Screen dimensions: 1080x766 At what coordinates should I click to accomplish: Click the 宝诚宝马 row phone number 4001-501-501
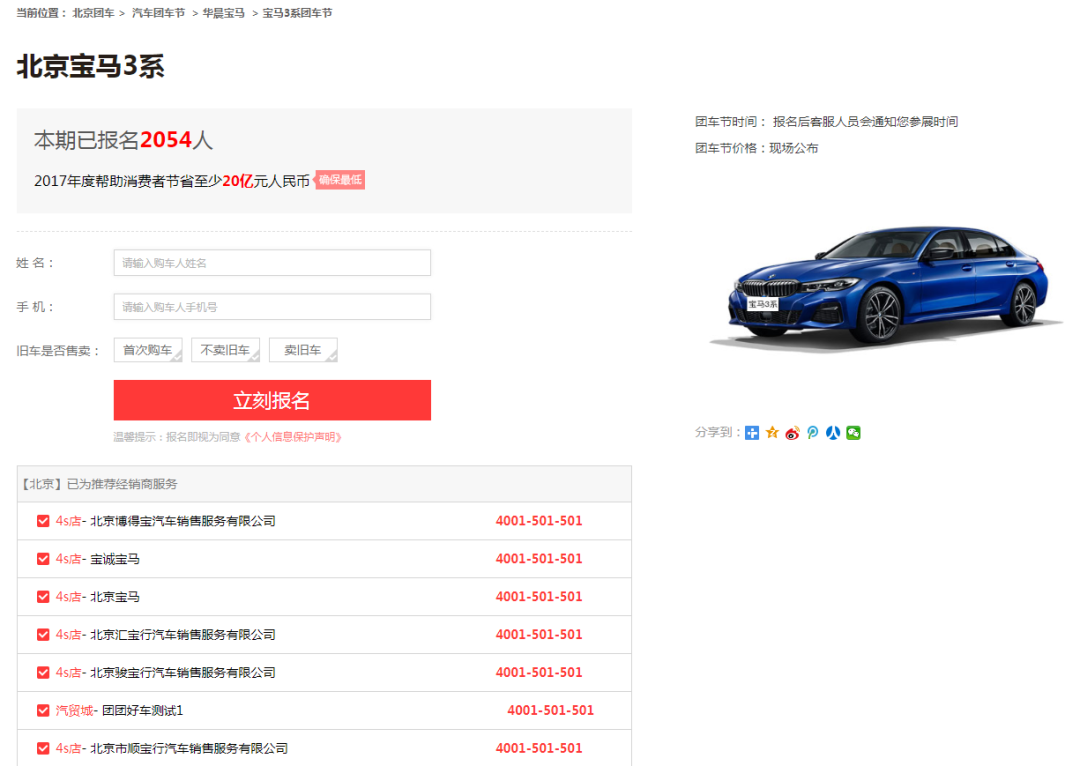click(539, 559)
